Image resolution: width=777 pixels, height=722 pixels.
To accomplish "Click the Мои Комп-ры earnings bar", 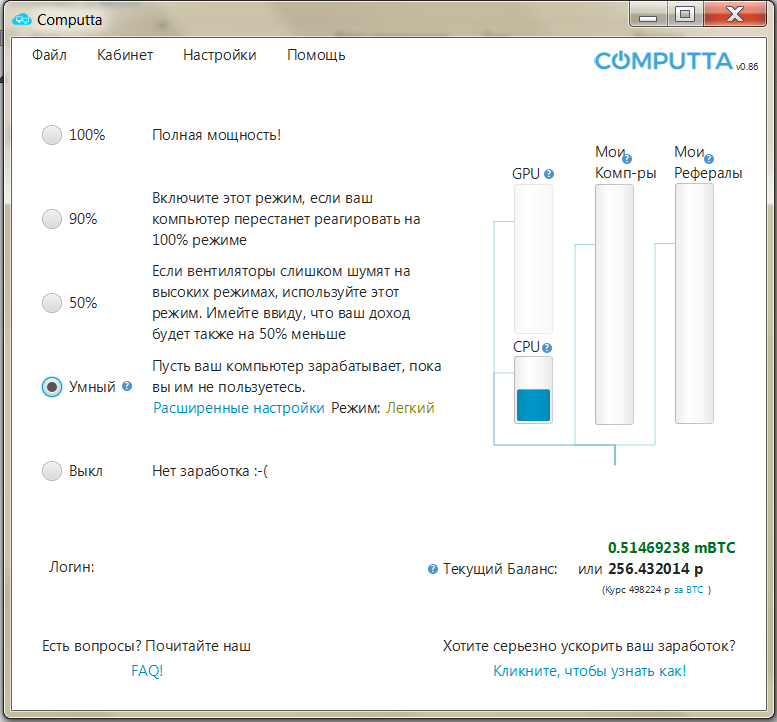I will coord(614,304).
